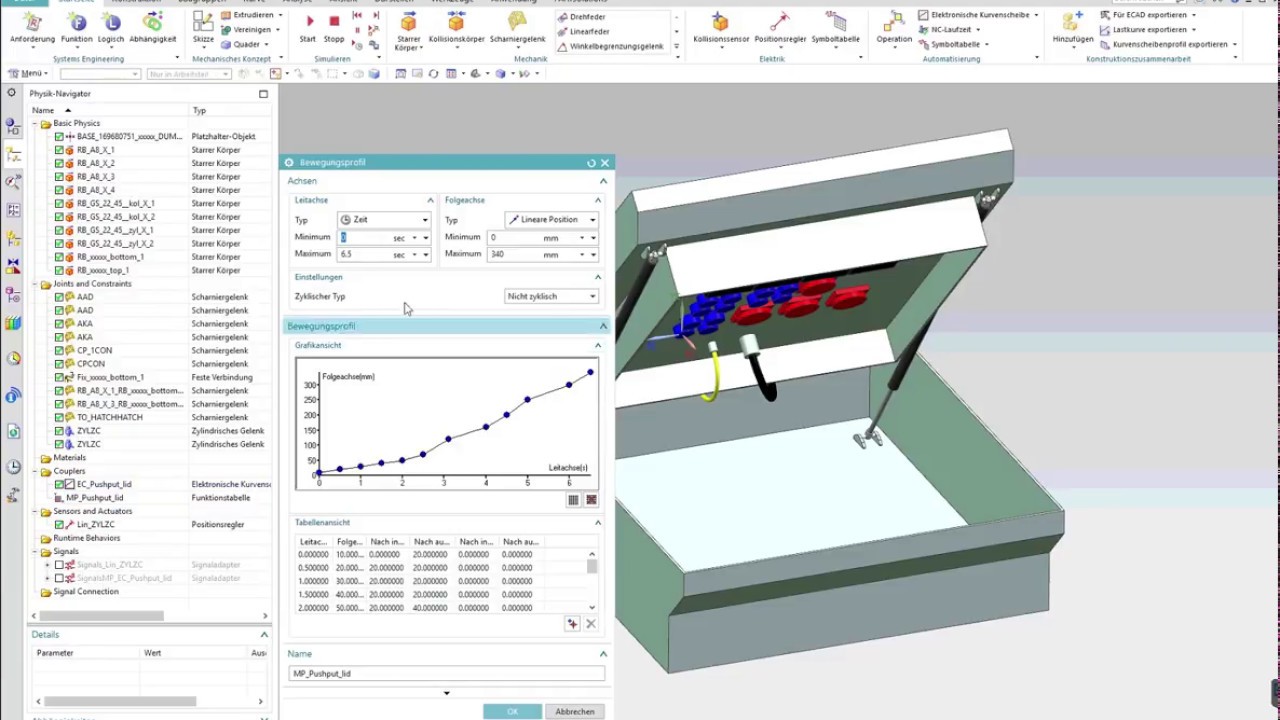Collapse the Grafikansicht section

(598, 345)
